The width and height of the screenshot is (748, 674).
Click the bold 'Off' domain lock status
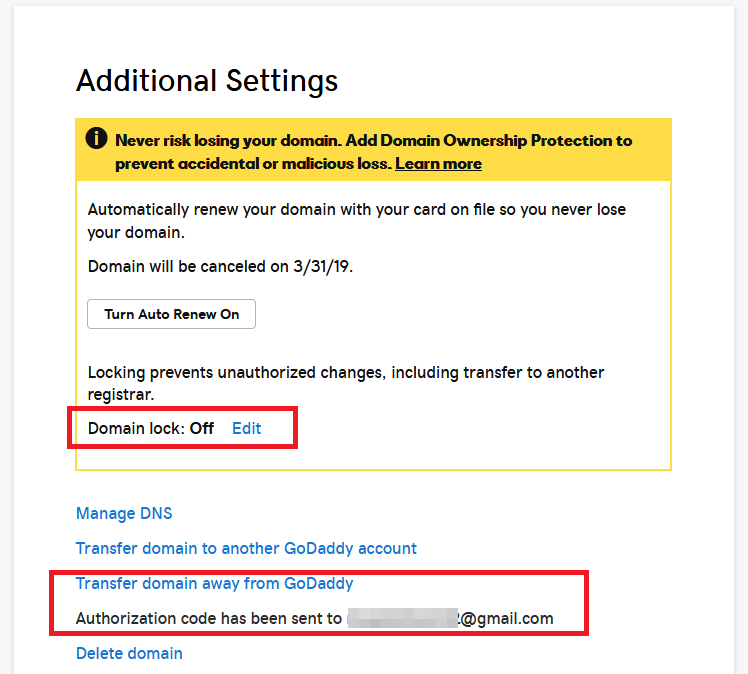point(202,428)
